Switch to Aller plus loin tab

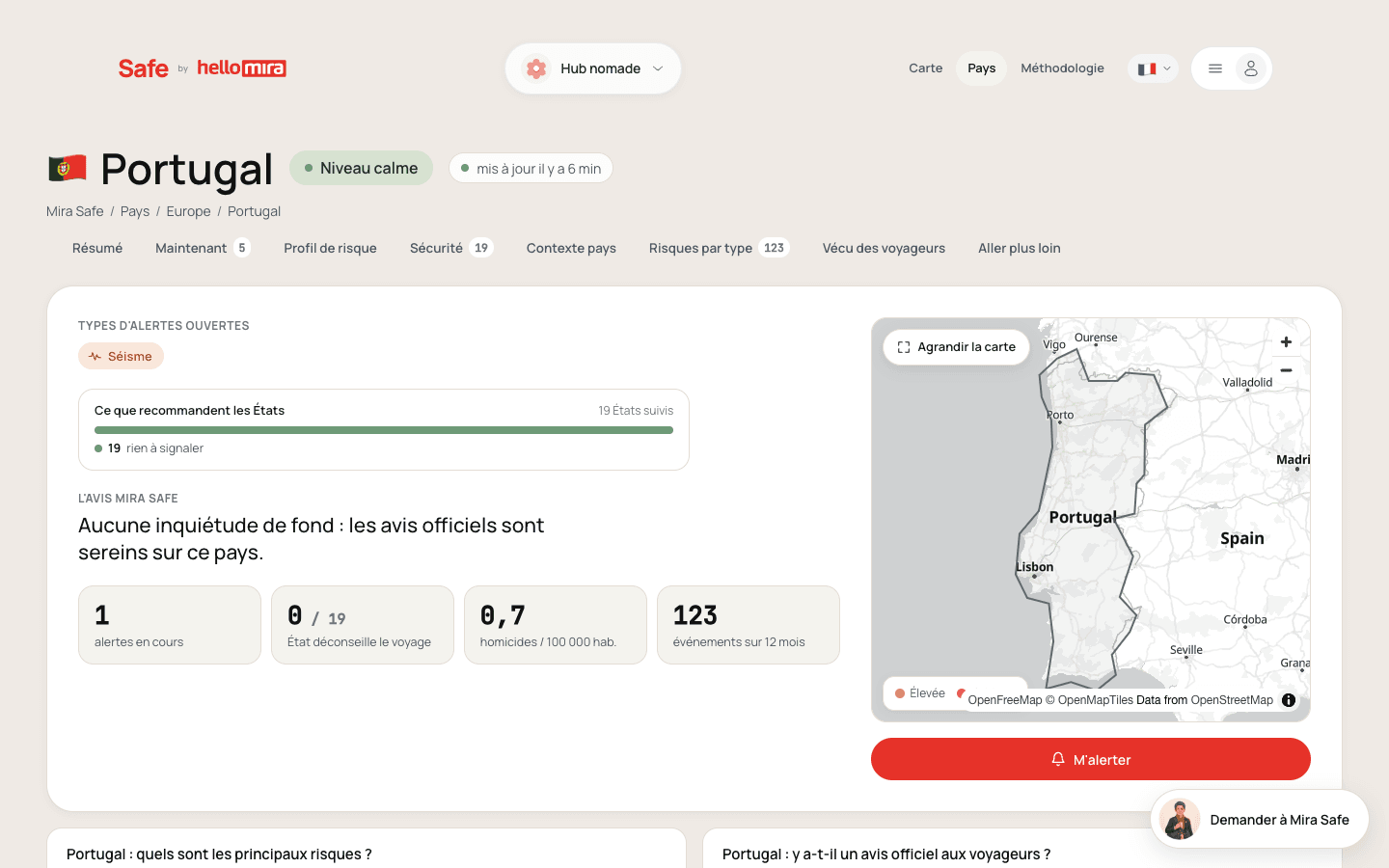(x=1019, y=248)
